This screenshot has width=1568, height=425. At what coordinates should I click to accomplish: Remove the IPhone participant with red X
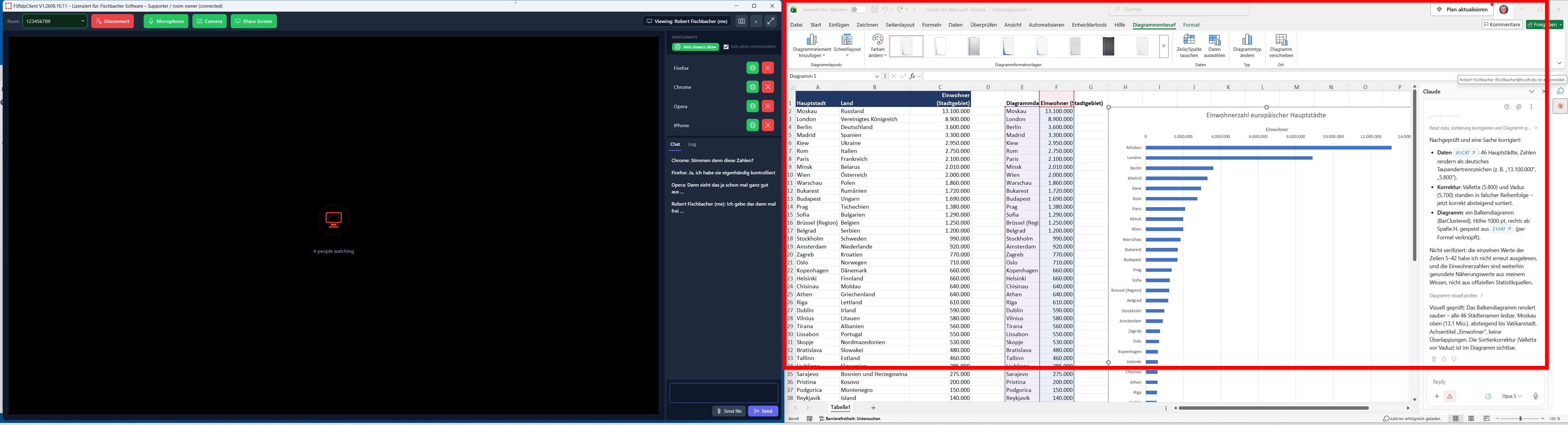coord(768,125)
